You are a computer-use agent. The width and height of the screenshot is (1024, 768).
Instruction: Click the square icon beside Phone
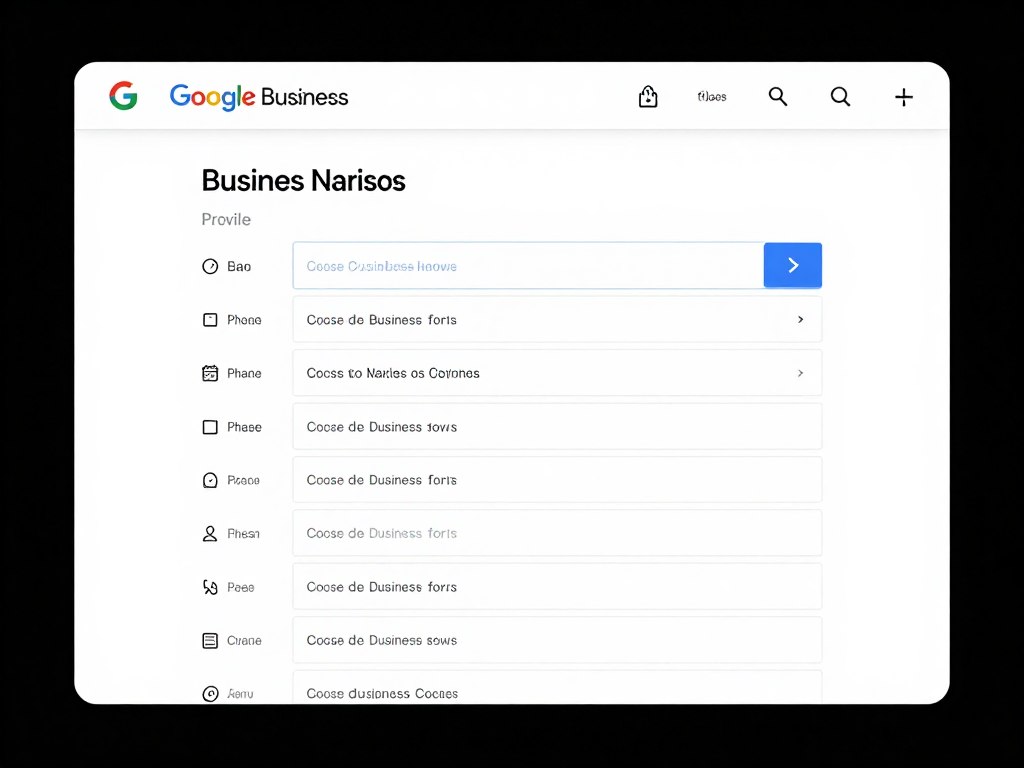[x=210, y=320]
